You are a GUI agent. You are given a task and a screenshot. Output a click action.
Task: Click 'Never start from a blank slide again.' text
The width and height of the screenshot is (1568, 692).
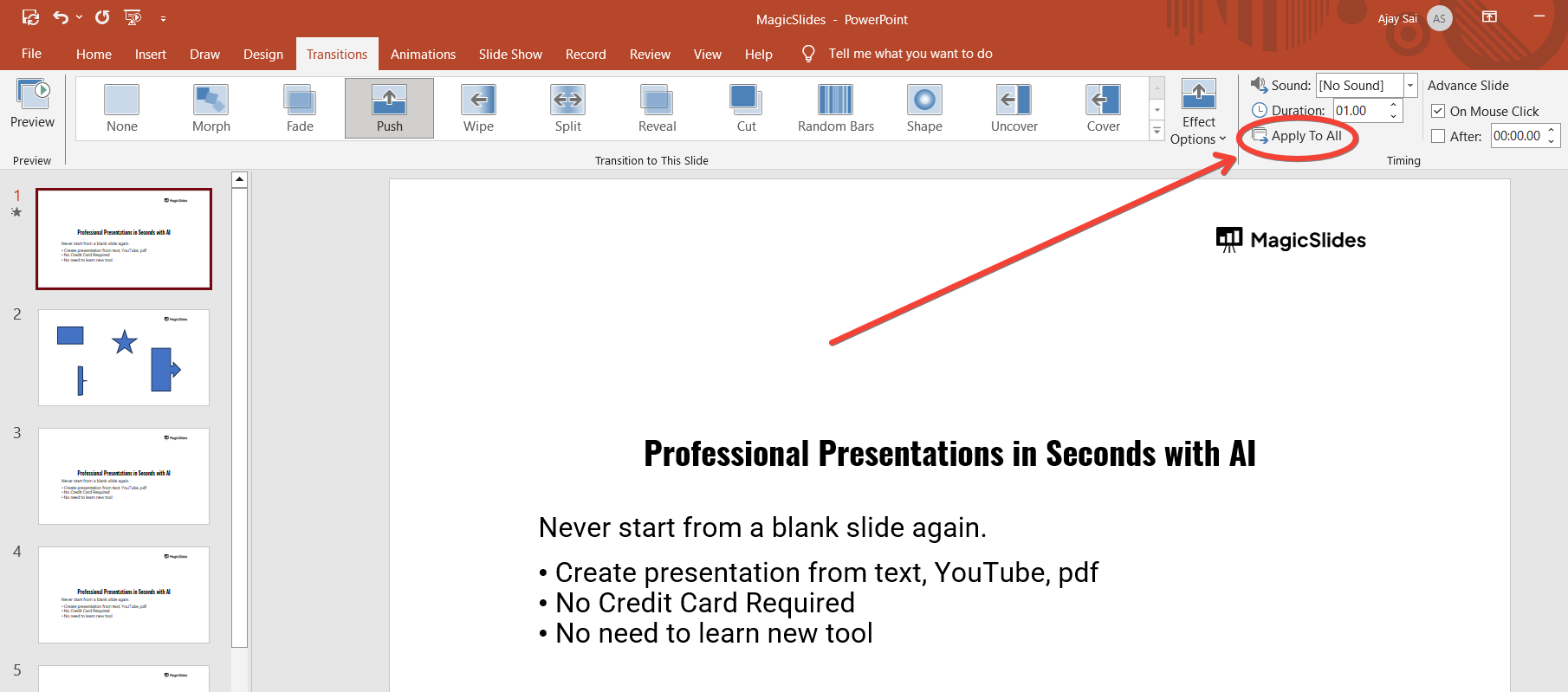click(762, 527)
